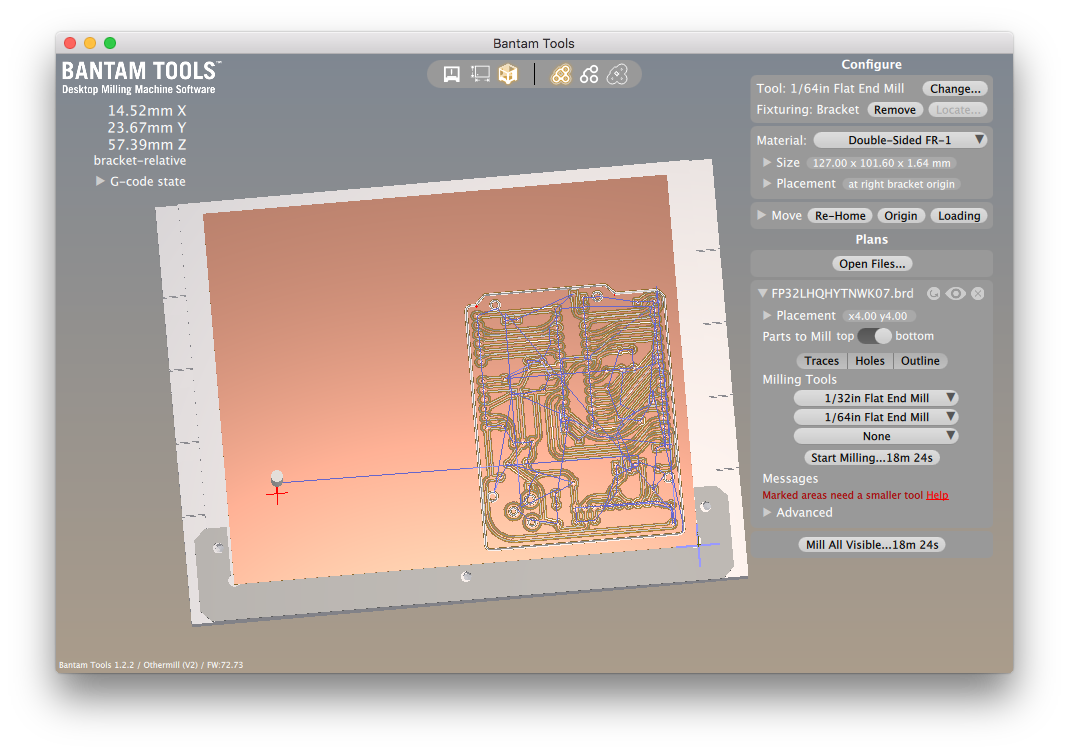The height and width of the screenshot is (753, 1069).
Task: Flip Parts to Mill switch between top and bottom
Action: pos(875,336)
